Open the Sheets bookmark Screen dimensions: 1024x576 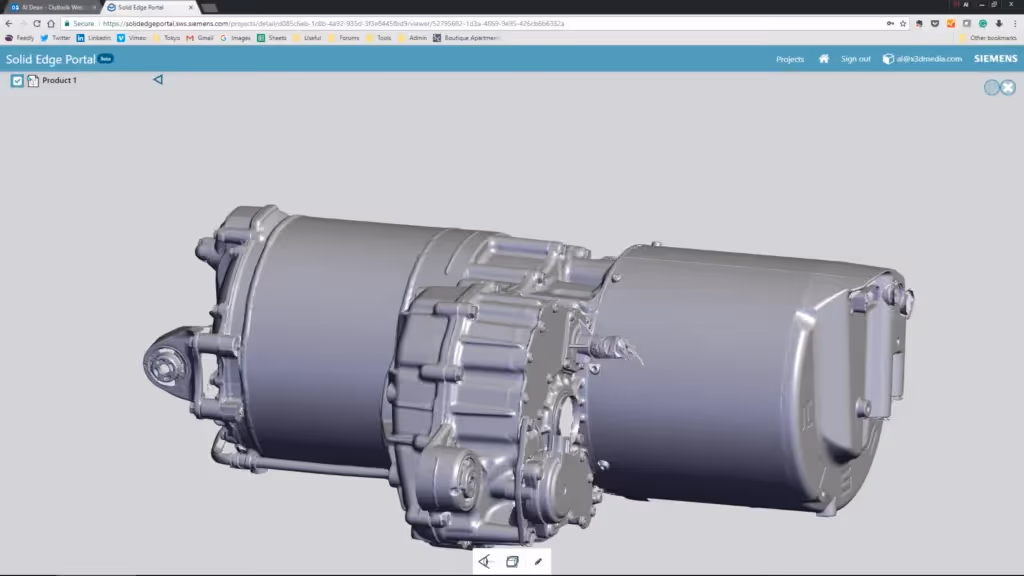coord(272,38)
